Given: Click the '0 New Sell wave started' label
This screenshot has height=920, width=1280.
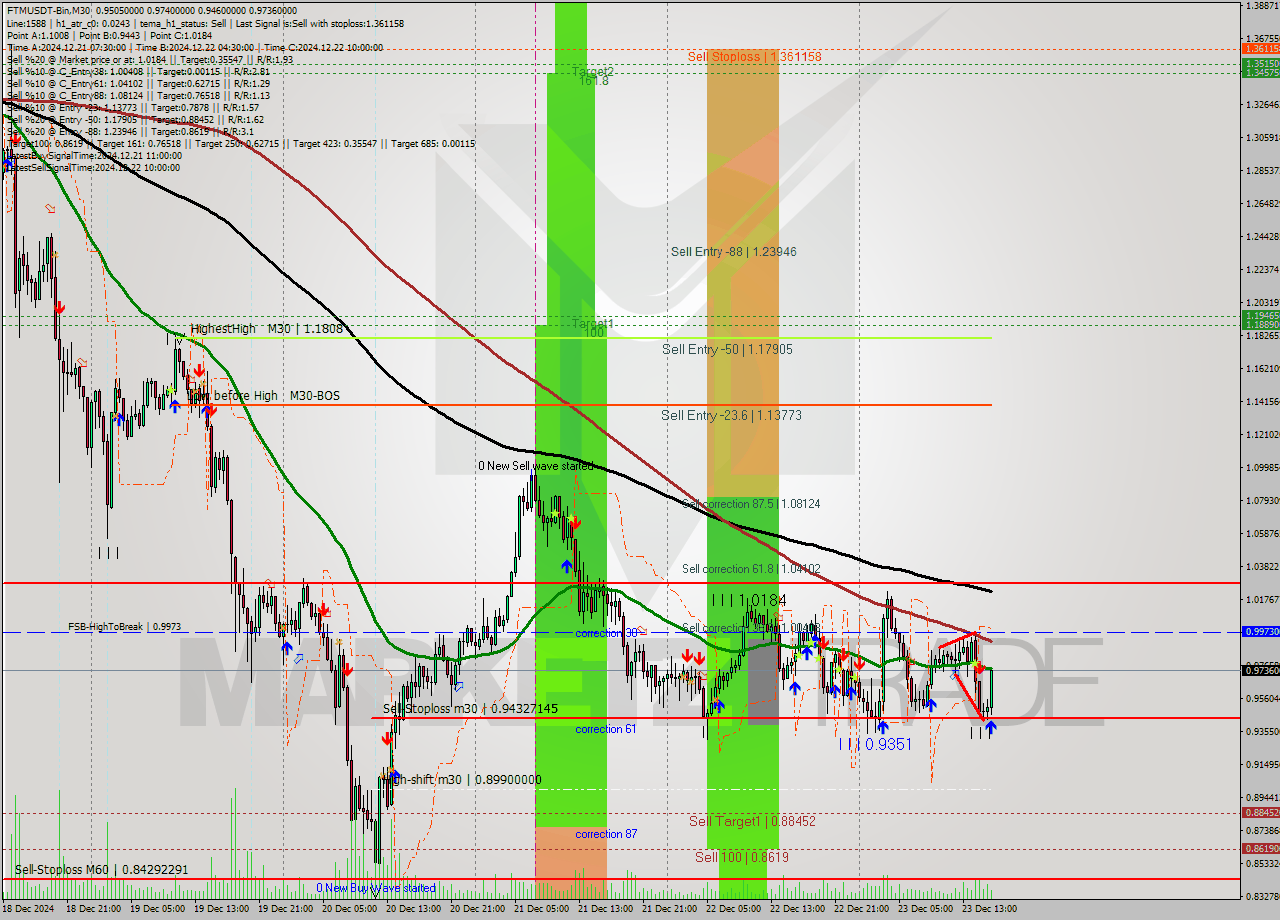Looking at the screenshot, I should click(535, 466).
